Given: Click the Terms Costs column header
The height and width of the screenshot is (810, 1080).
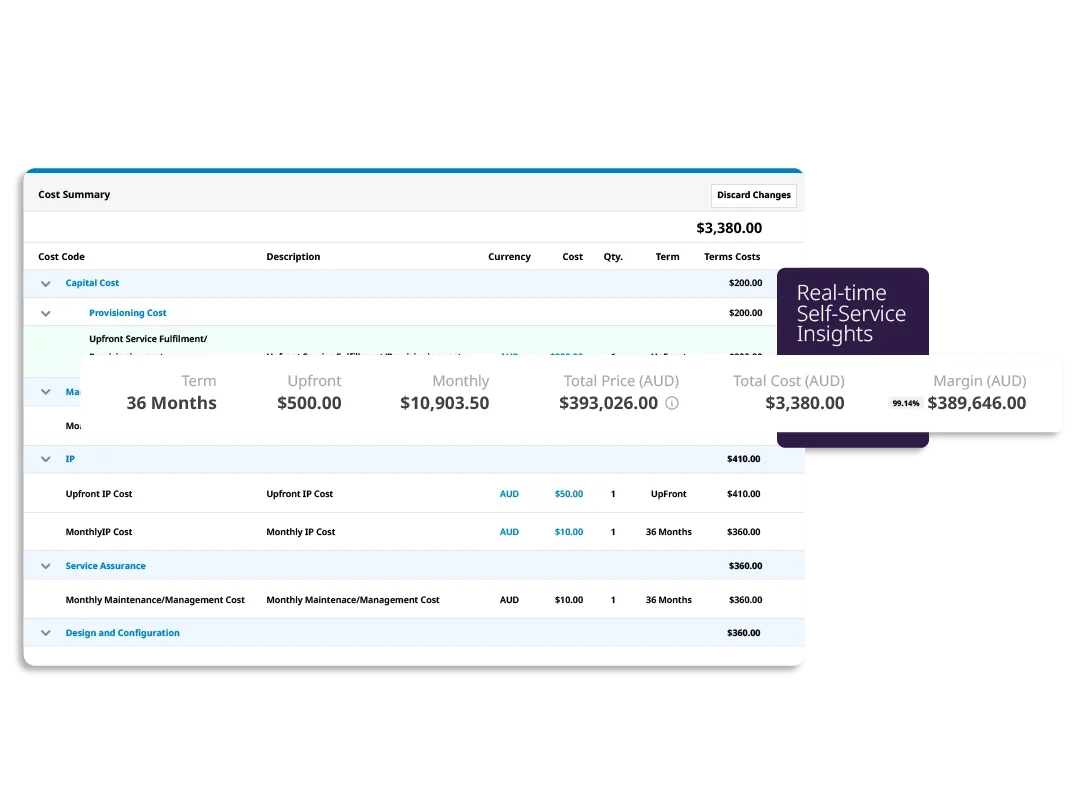Looking at the screenshot, I should 732,256.
